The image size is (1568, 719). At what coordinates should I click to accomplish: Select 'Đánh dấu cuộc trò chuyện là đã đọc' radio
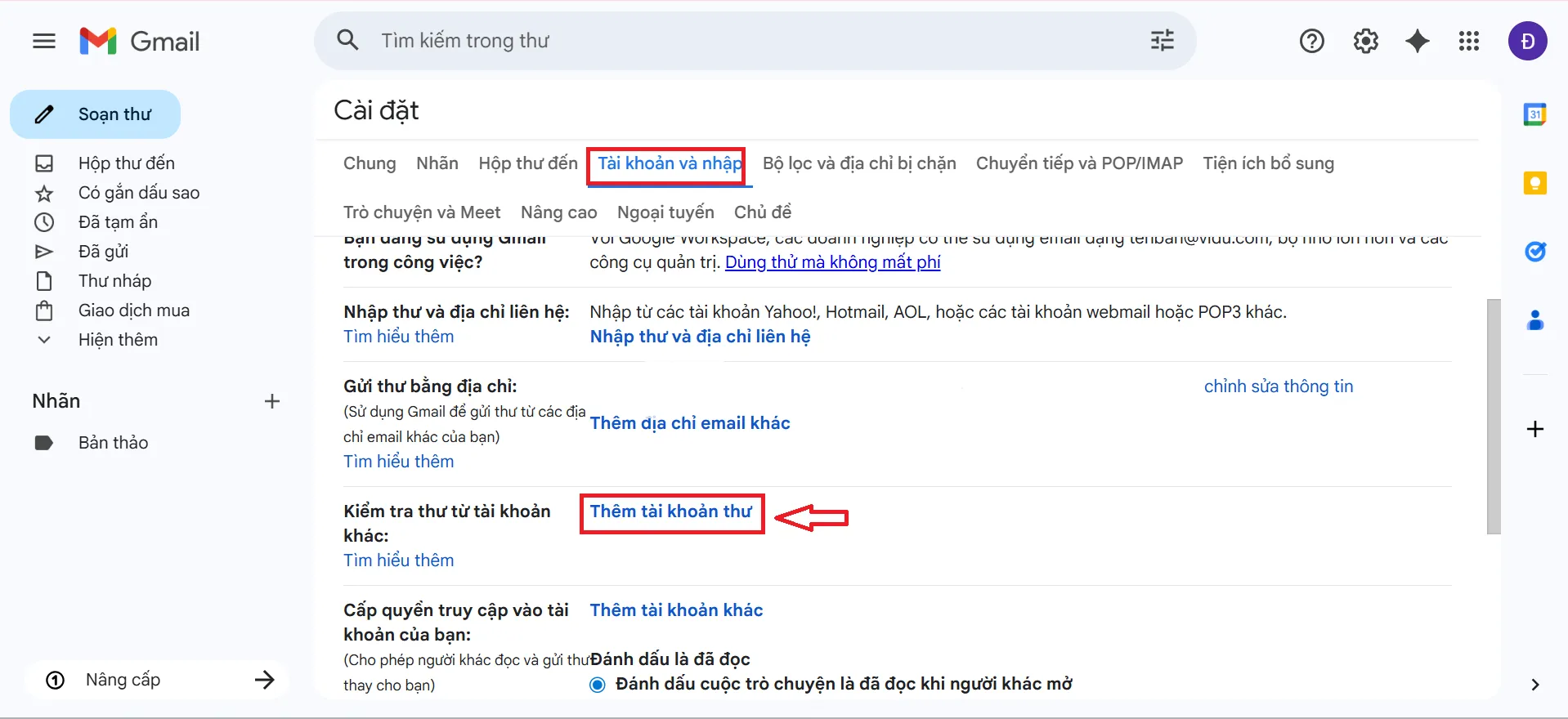tap(598, 685)
